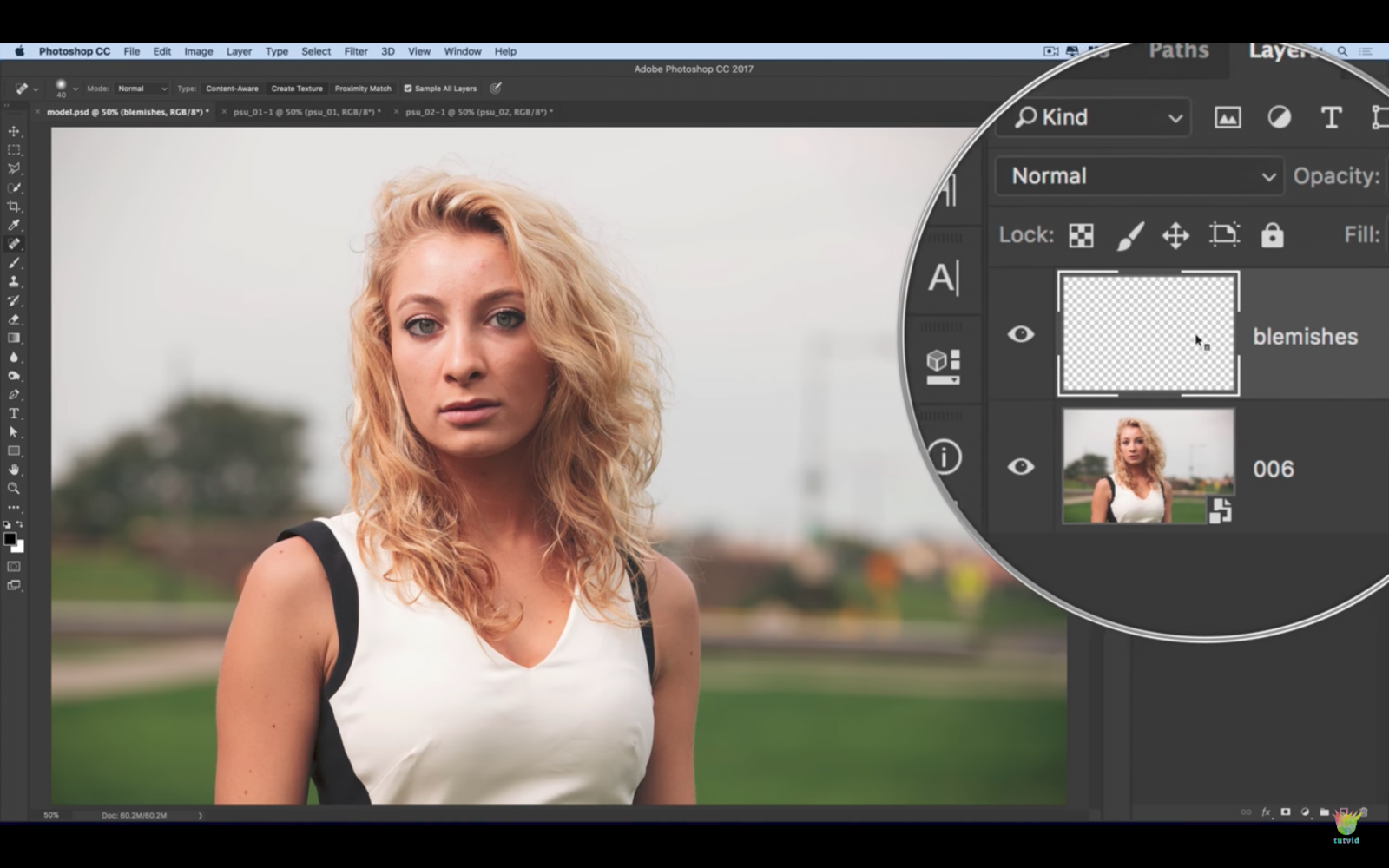This screenshot has width=1389, height=868.
Task: Click the foreground color swatch
Action: (x=12, y=540)
